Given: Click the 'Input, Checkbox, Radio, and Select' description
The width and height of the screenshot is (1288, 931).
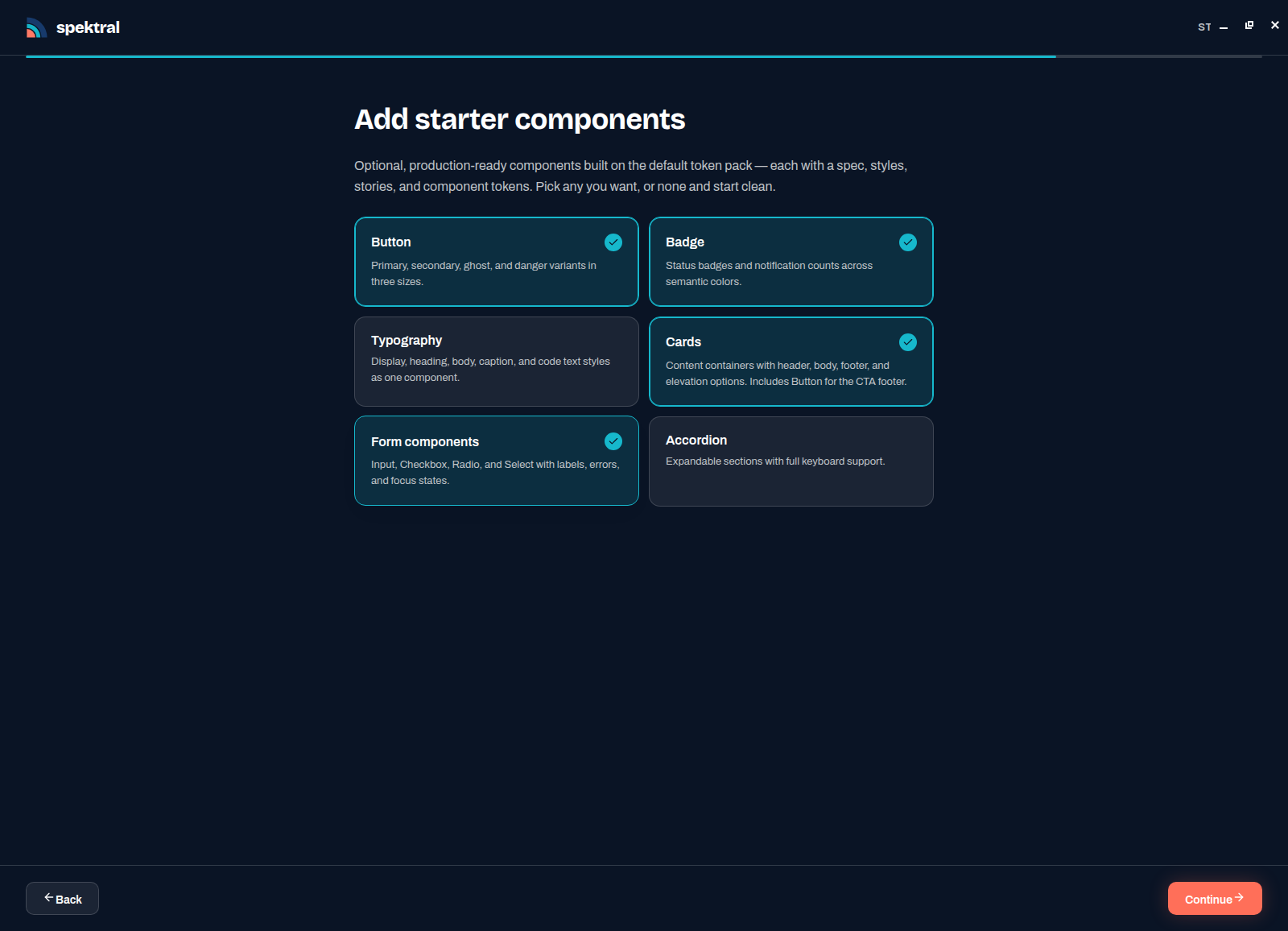Looking at the screenshot, I should click(x=495, y=473).
